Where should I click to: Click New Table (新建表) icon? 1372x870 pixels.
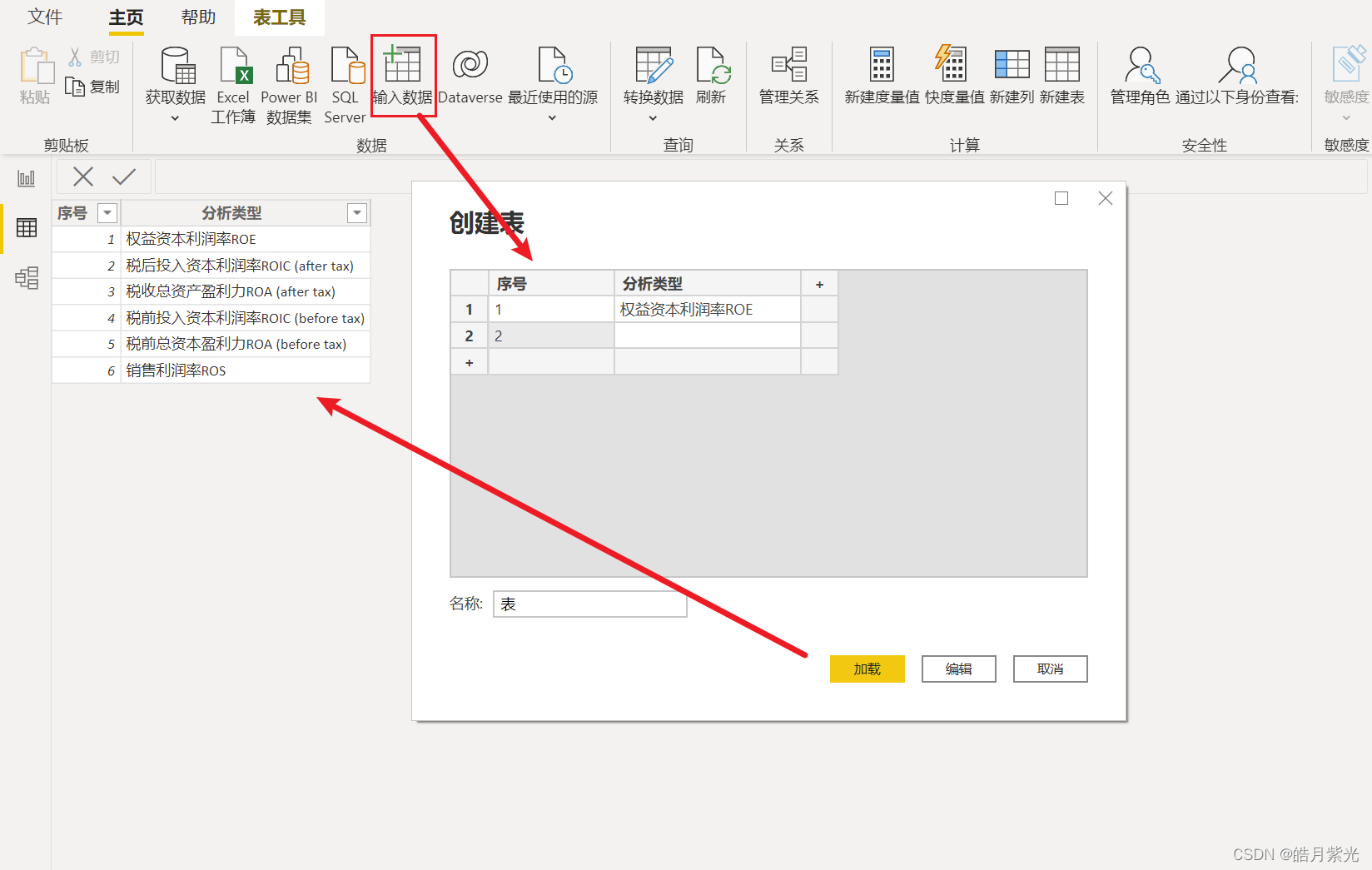pyautogui.click(x=1062, y=65)
